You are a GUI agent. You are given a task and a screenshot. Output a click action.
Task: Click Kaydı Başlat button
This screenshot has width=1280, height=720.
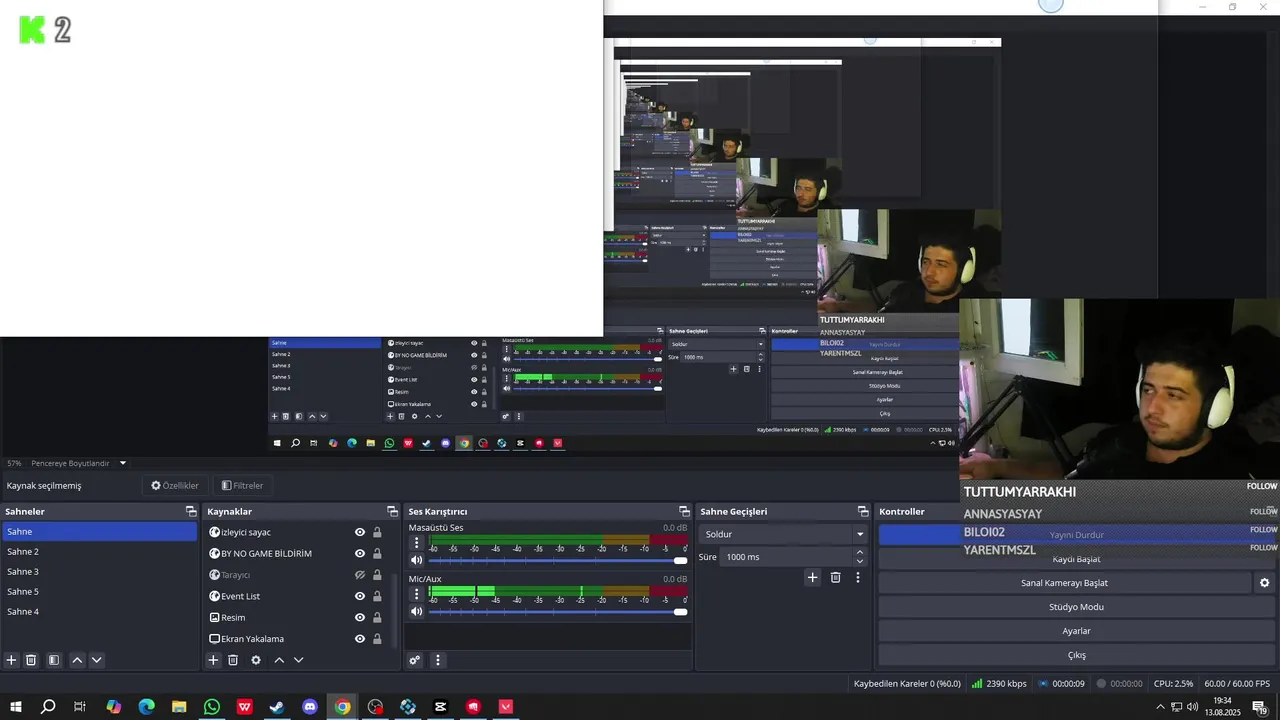click(x=1076, y=559)
